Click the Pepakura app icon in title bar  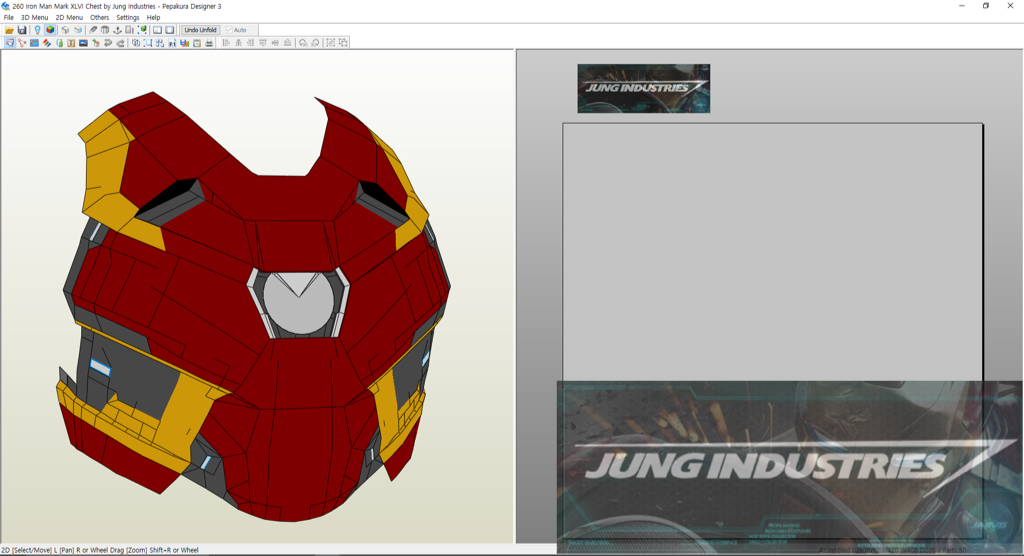pos(6,6)
